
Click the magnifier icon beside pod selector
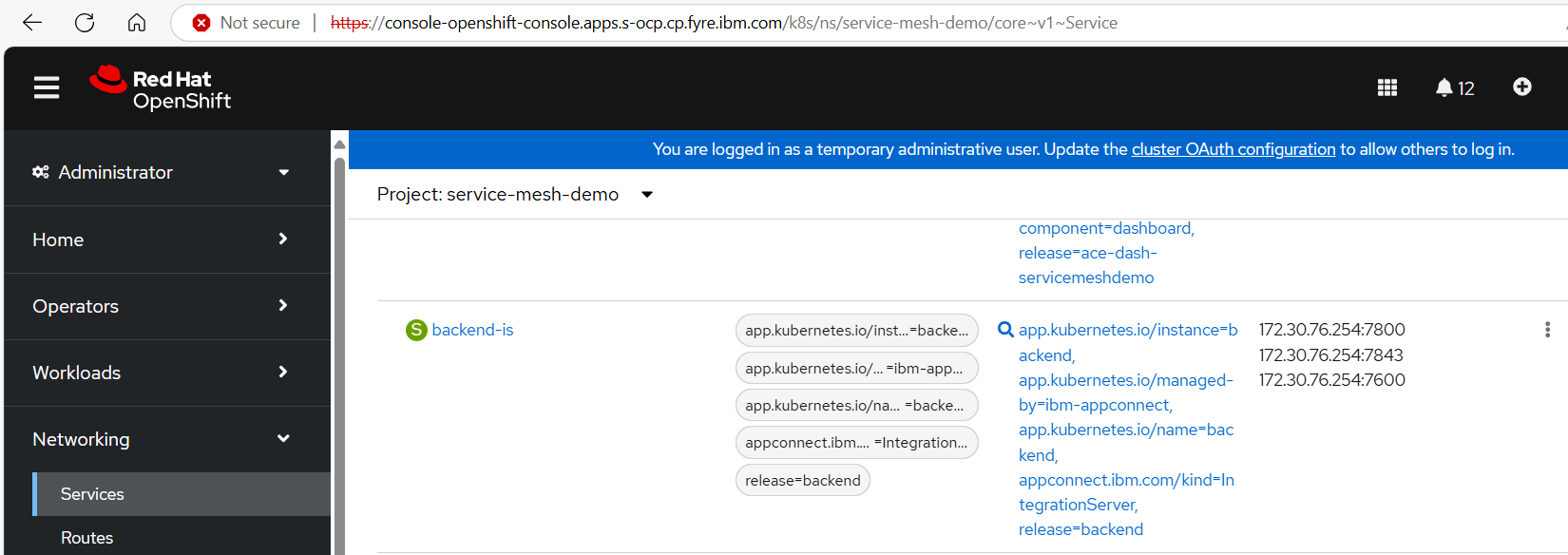click(x=1005, y=330)
